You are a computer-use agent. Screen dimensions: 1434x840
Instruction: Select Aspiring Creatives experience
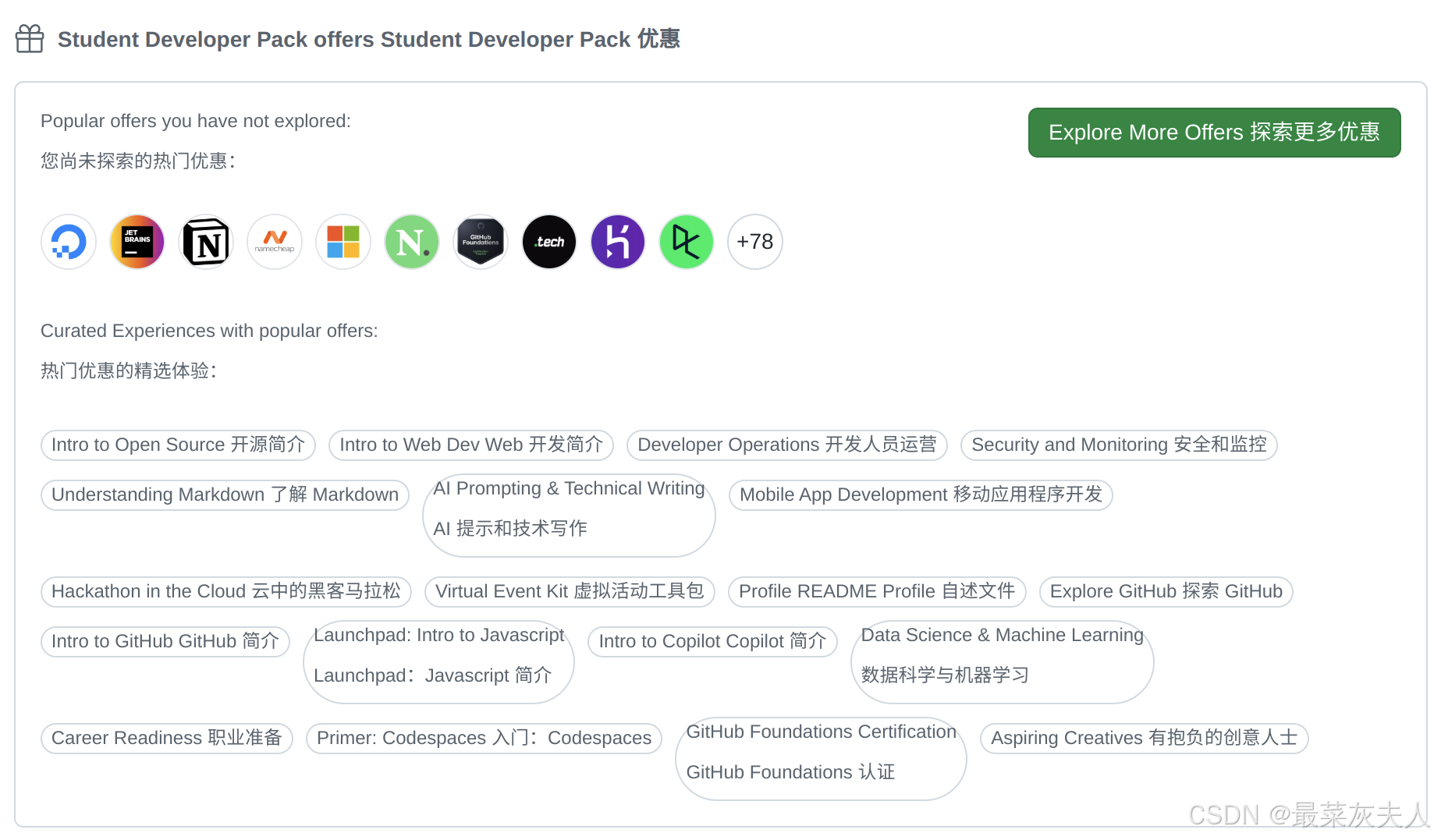[1144, 739]
